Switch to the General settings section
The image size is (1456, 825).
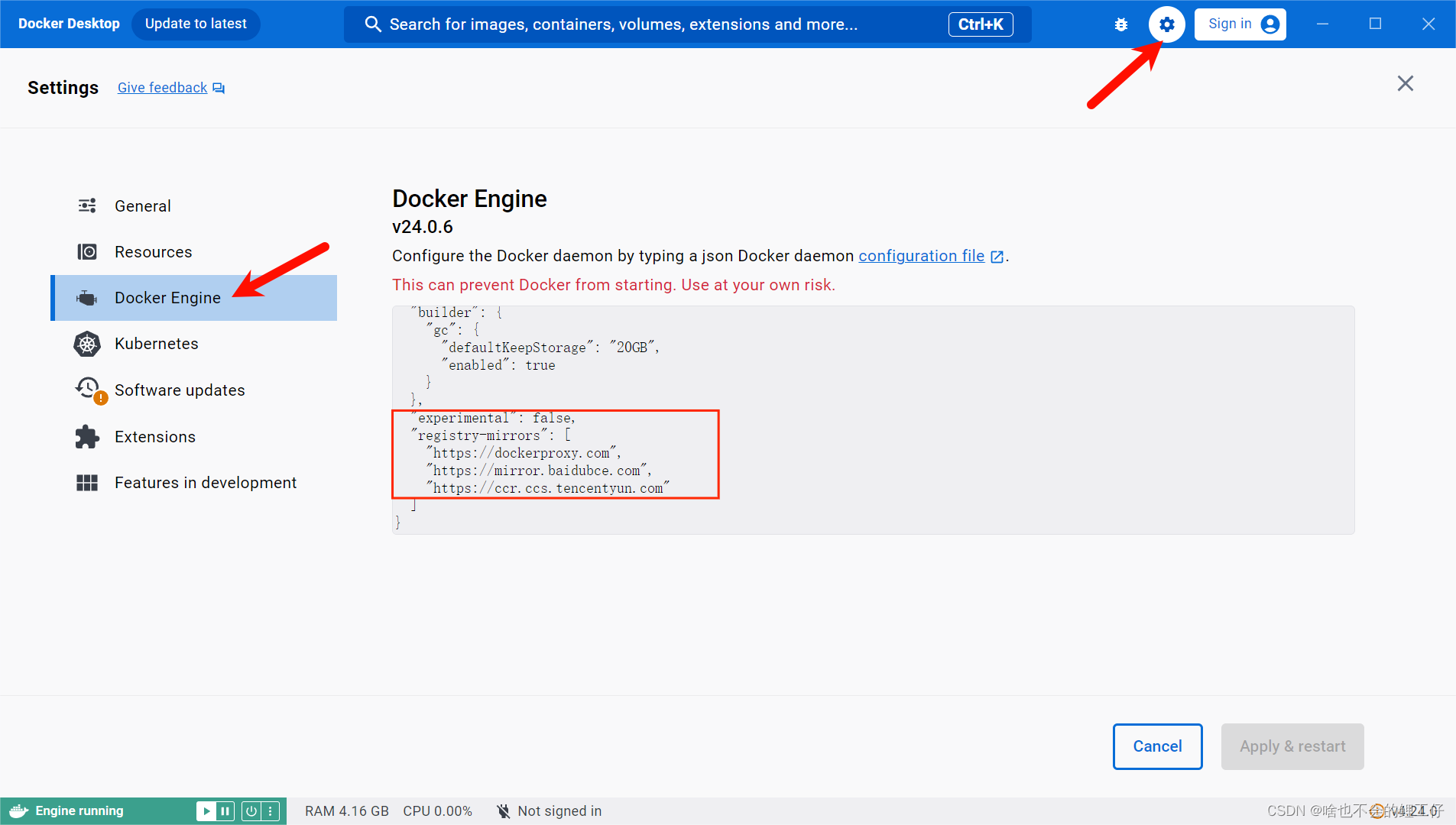click(142, 205)
